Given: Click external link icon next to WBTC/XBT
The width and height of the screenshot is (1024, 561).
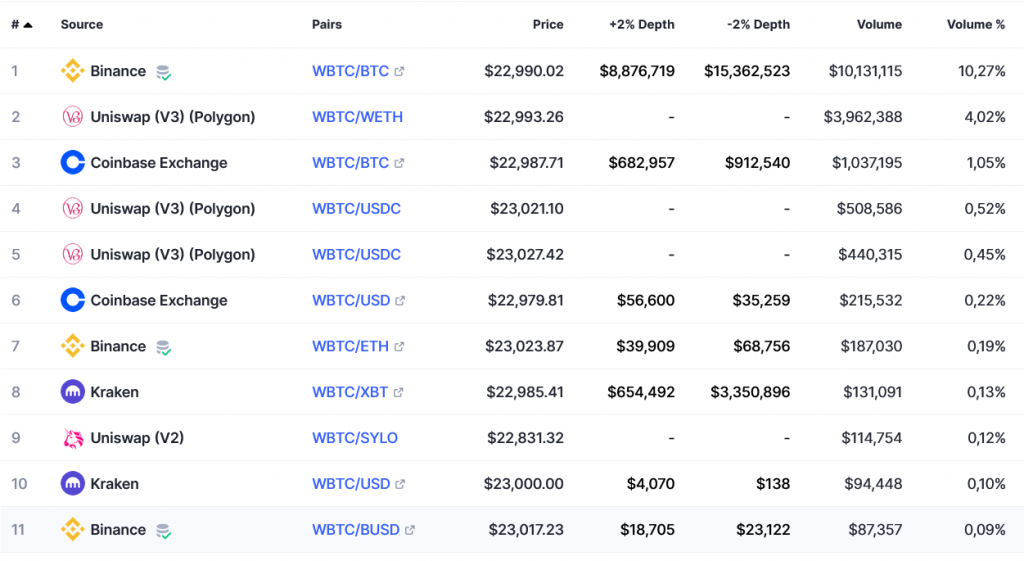Looking at the screenshot, I should [x=398, y=393].
